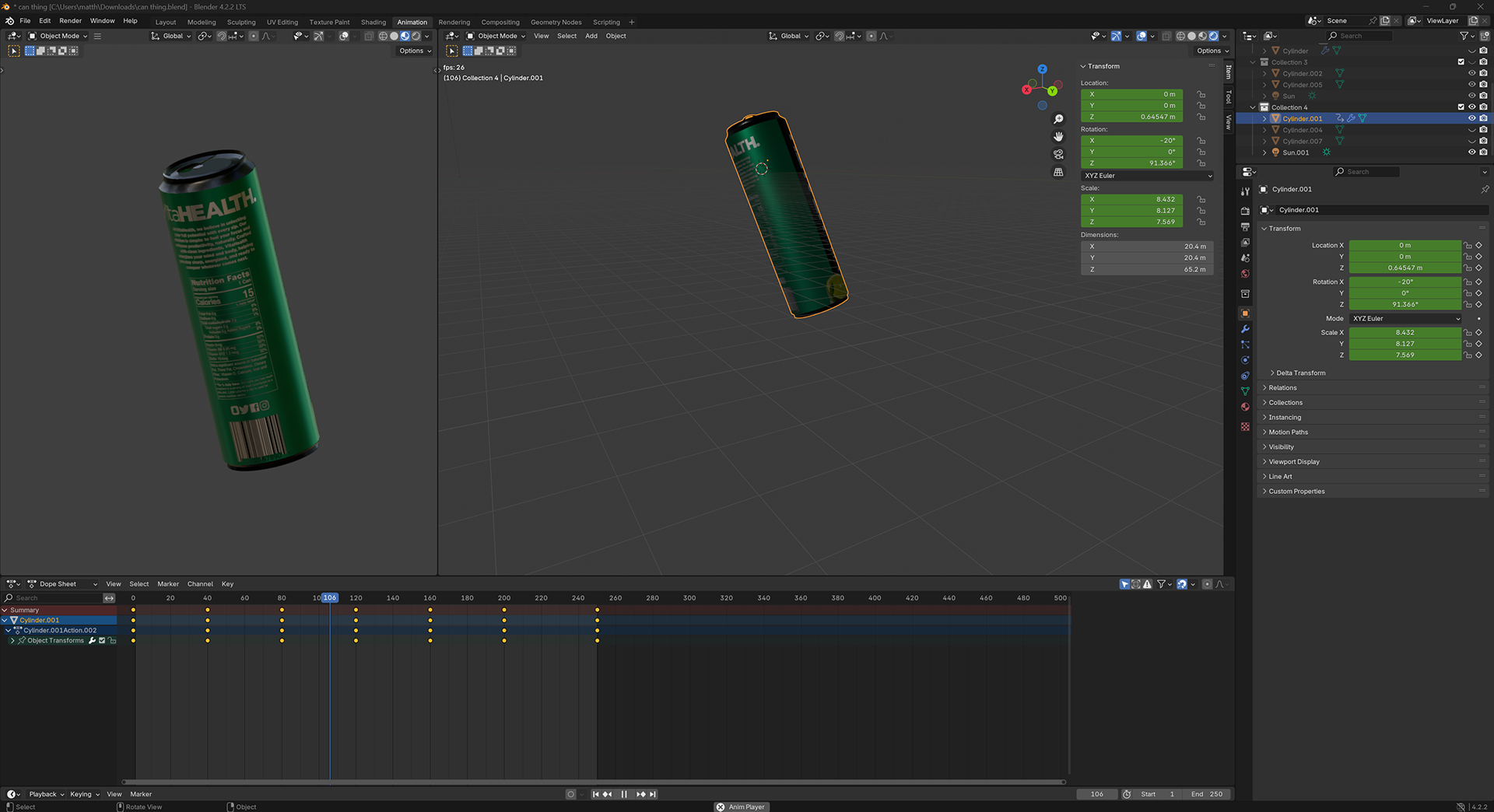
Task: Select rendered shading in right viewport header
Action: click(x=1213, y=36)
